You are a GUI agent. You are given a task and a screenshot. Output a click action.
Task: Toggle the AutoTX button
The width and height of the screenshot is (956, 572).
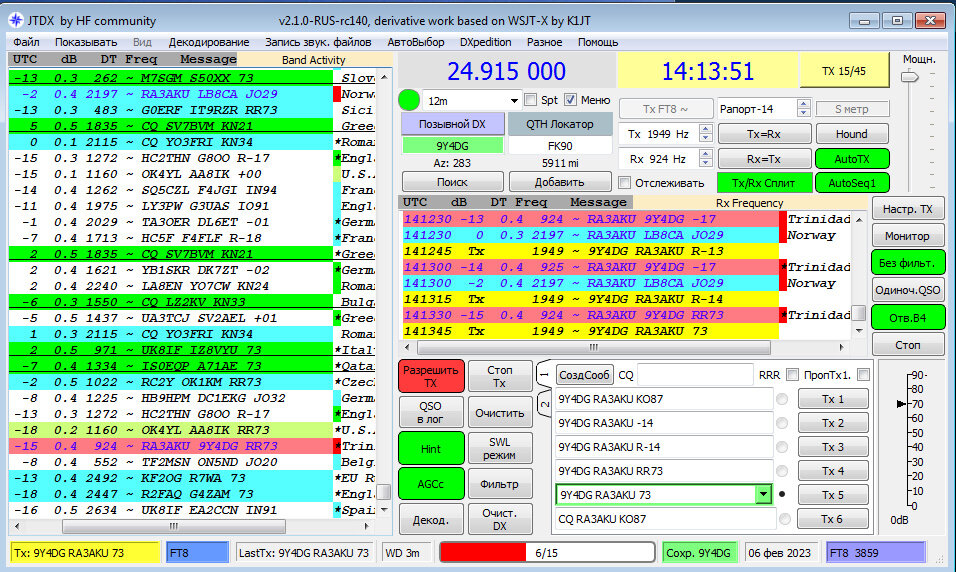coord(852,159)
